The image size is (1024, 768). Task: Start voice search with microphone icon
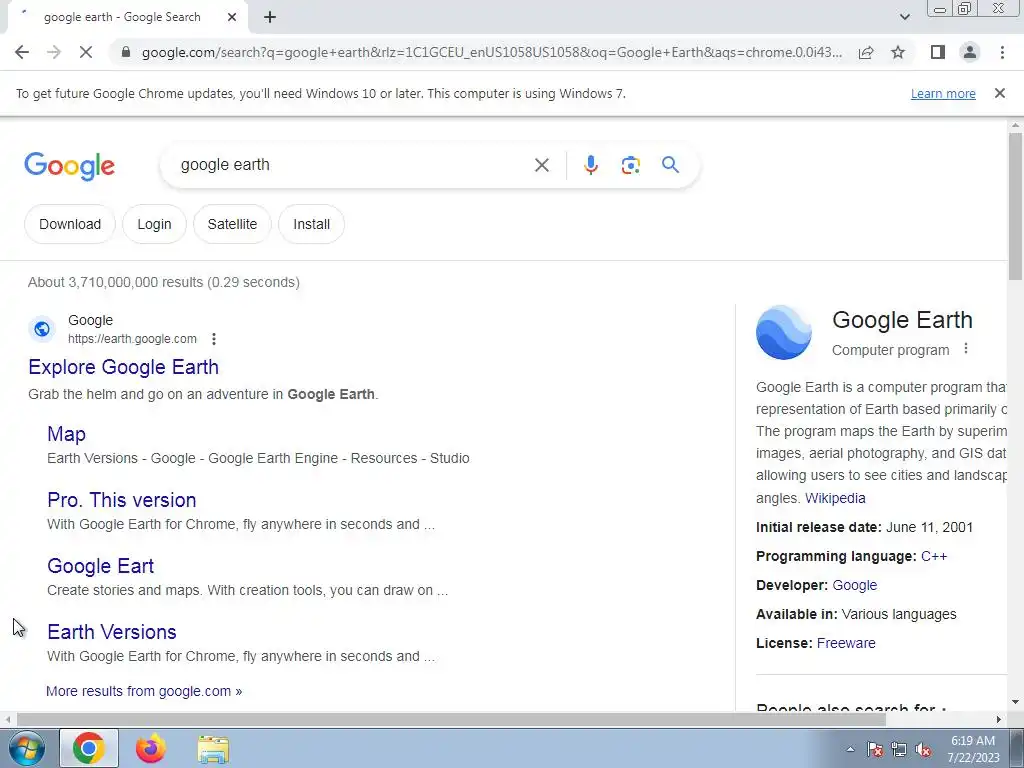click(x=590, y=165)
